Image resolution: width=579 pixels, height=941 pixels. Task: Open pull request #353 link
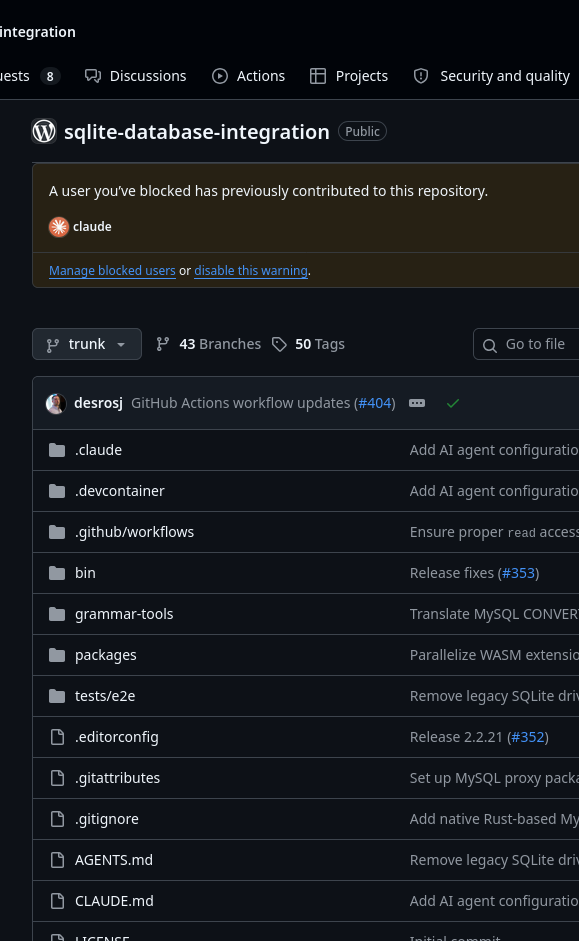[x=518, y=573]
